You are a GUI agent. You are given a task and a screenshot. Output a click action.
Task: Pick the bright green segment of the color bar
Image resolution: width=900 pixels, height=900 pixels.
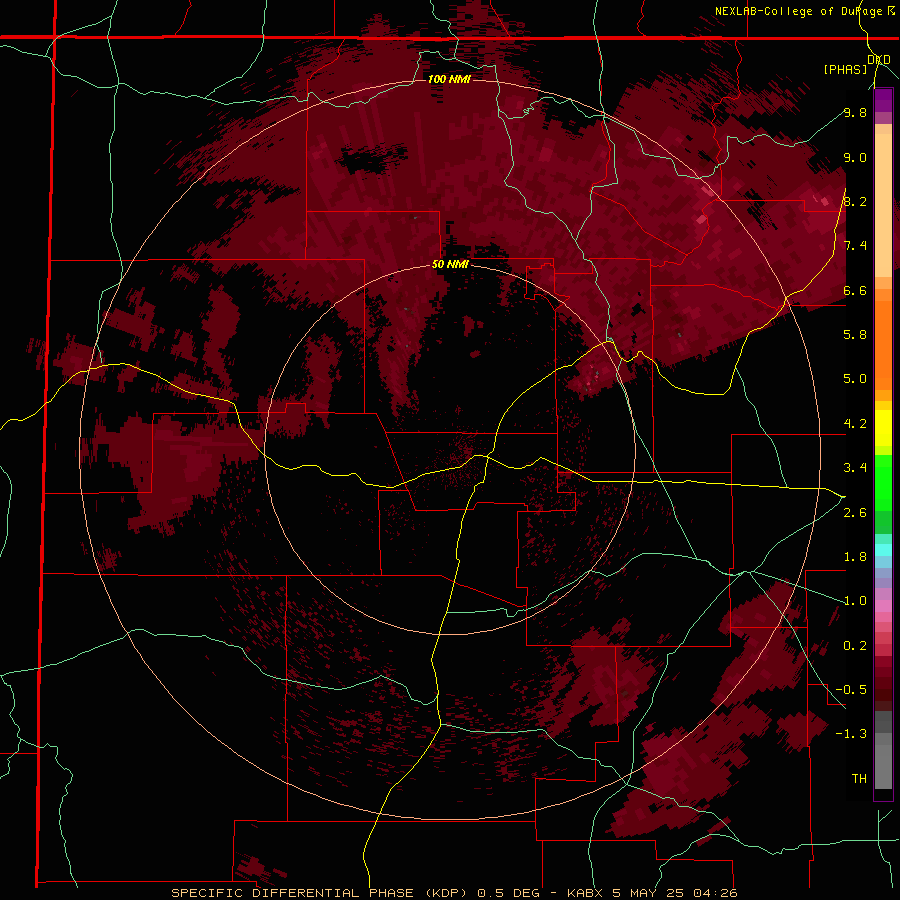883,483
